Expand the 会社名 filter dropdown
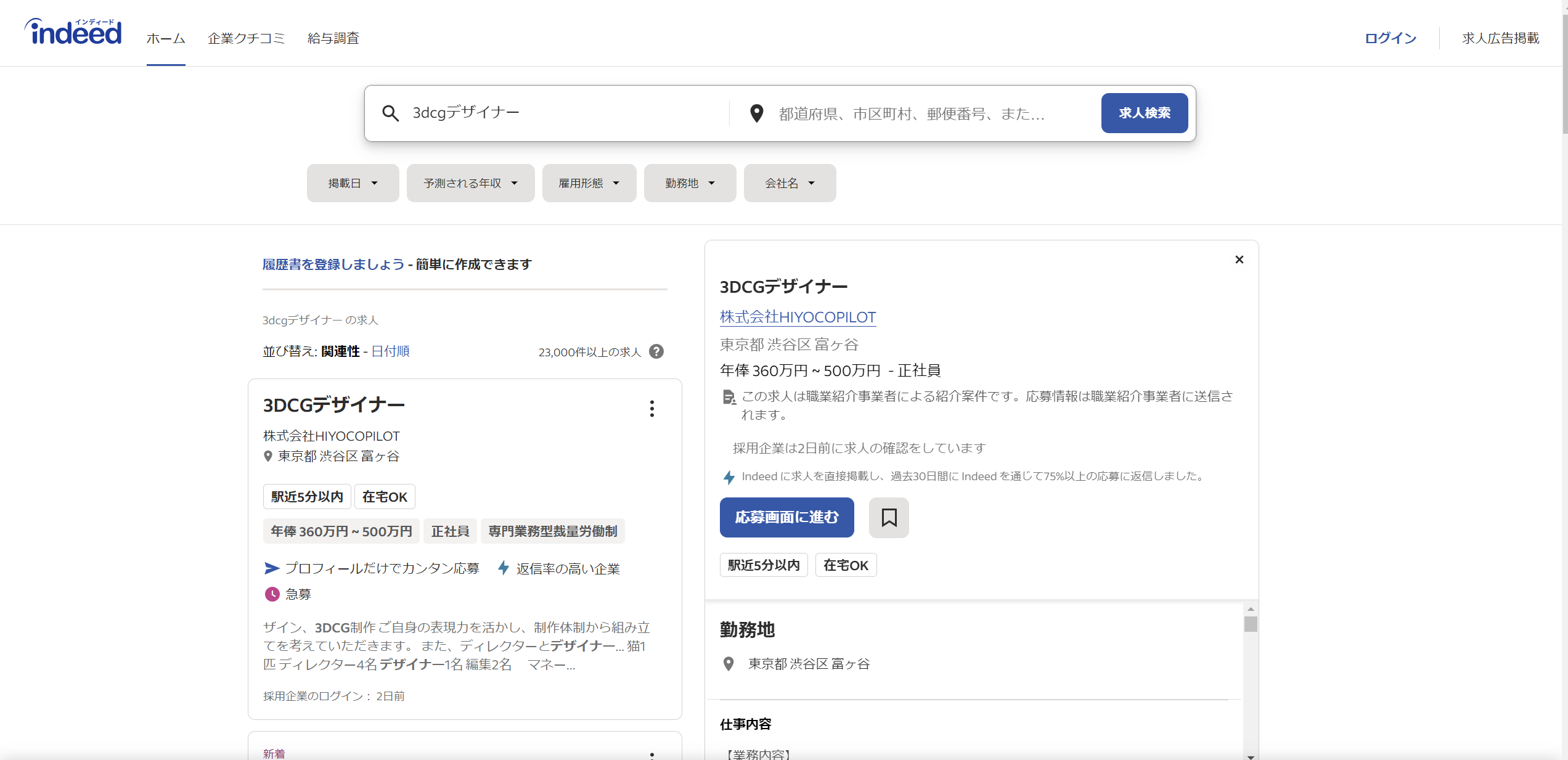Viewport: 1568px width, 760px height. pos(790,183)
